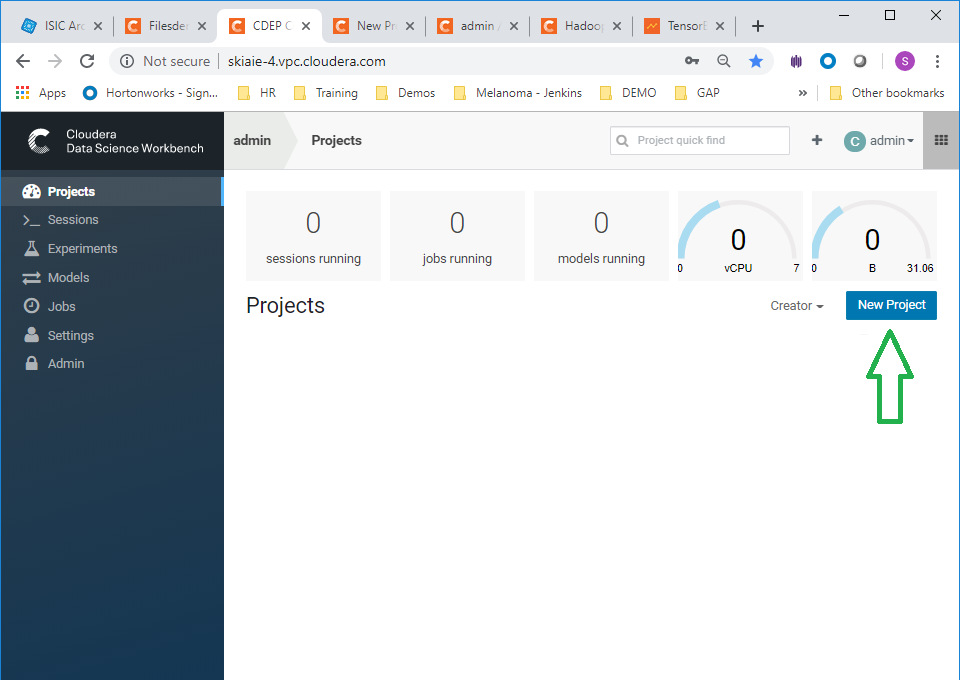Click the Jobs clock icon
This screenshot has width=960, height=680.
pos(31,305)
